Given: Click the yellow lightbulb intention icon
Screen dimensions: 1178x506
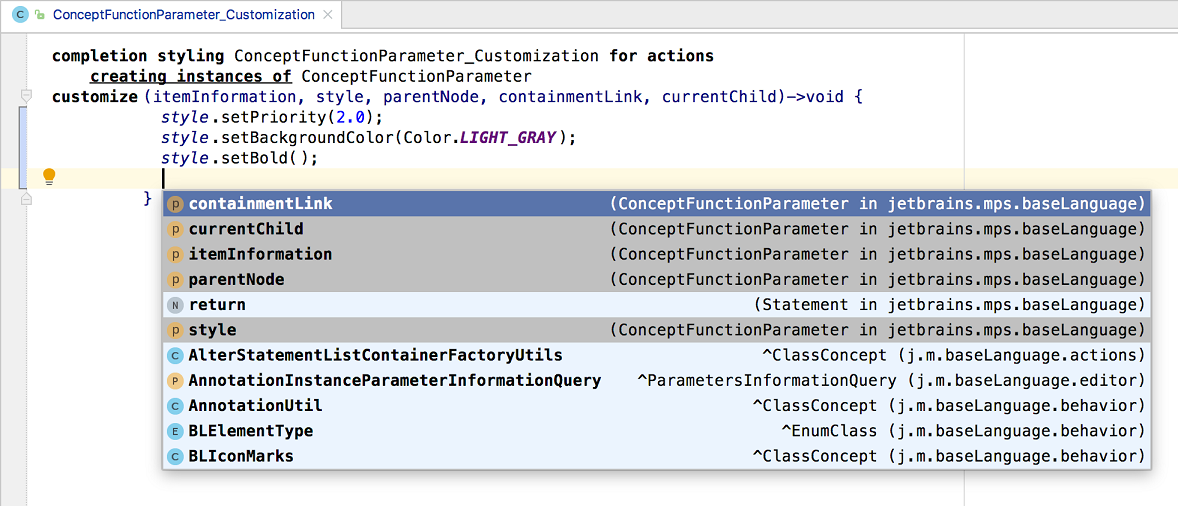Looking at the screenshot, I should 49,177.
